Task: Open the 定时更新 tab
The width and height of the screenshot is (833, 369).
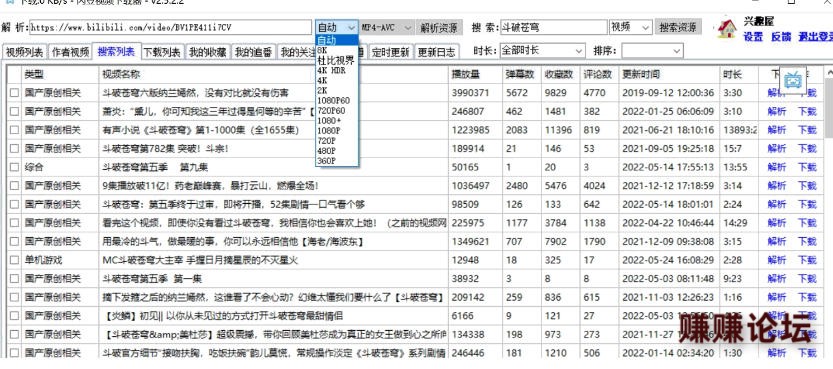Action: point(390,52)
